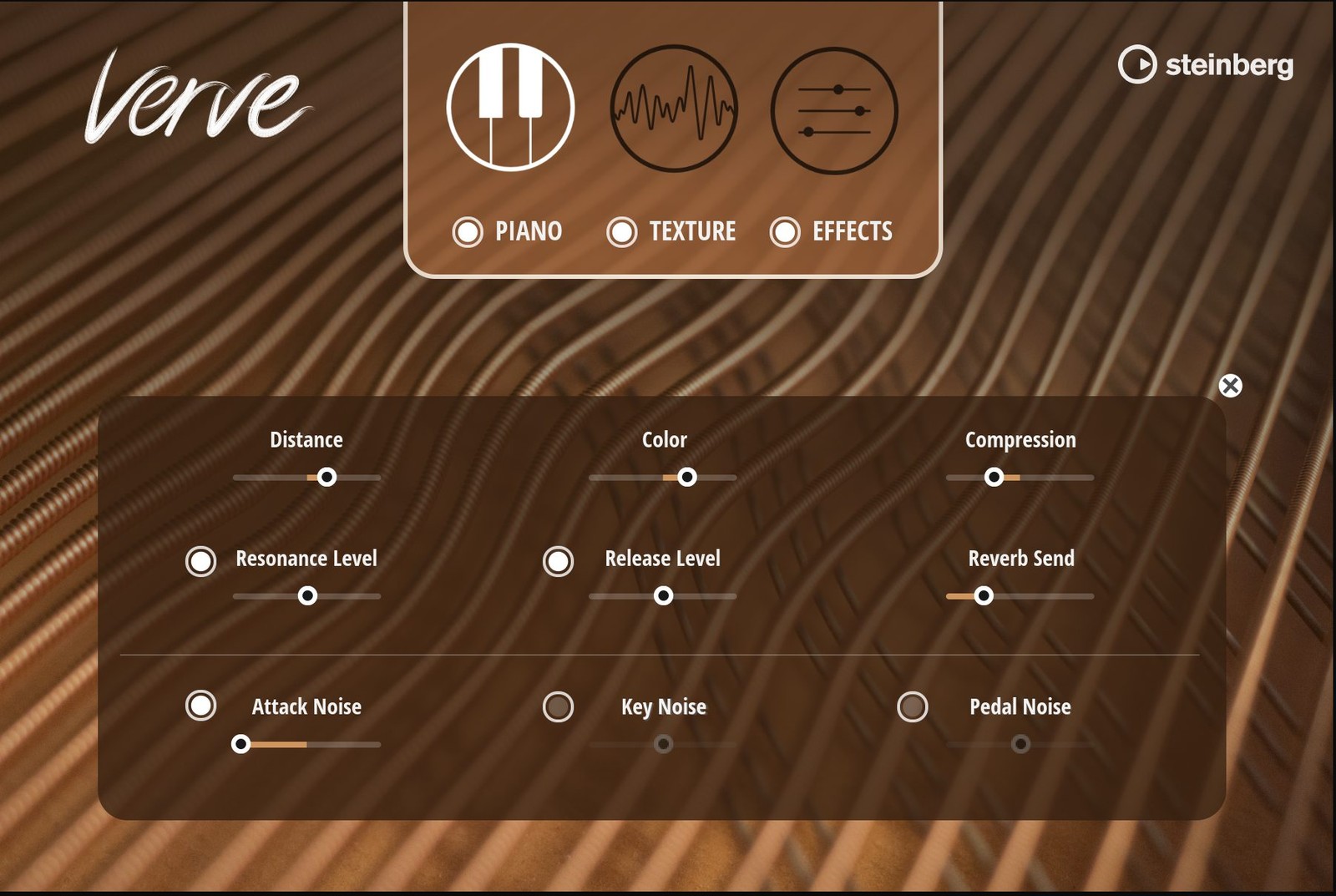
Task: Click the Reverb Send slider handle
Action: 984,595
